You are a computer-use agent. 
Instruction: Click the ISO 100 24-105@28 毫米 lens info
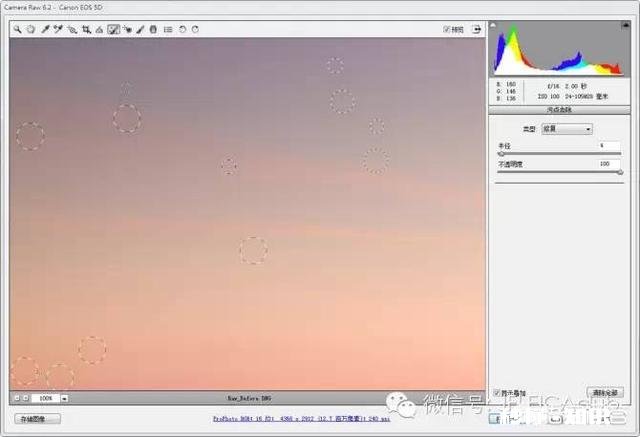[x=573, y=97]
